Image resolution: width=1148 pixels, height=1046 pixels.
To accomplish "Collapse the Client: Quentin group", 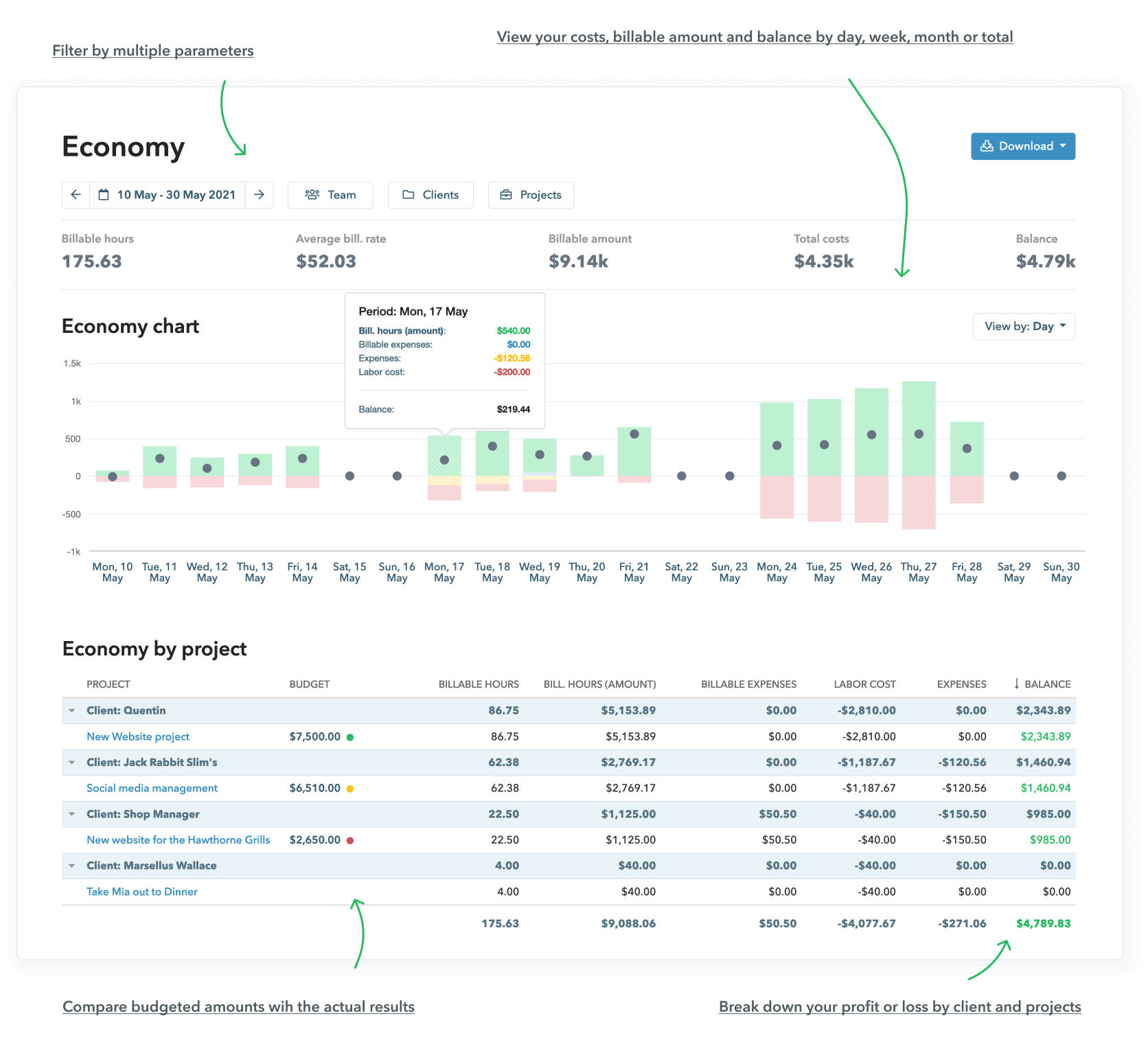I will [72, 710].
